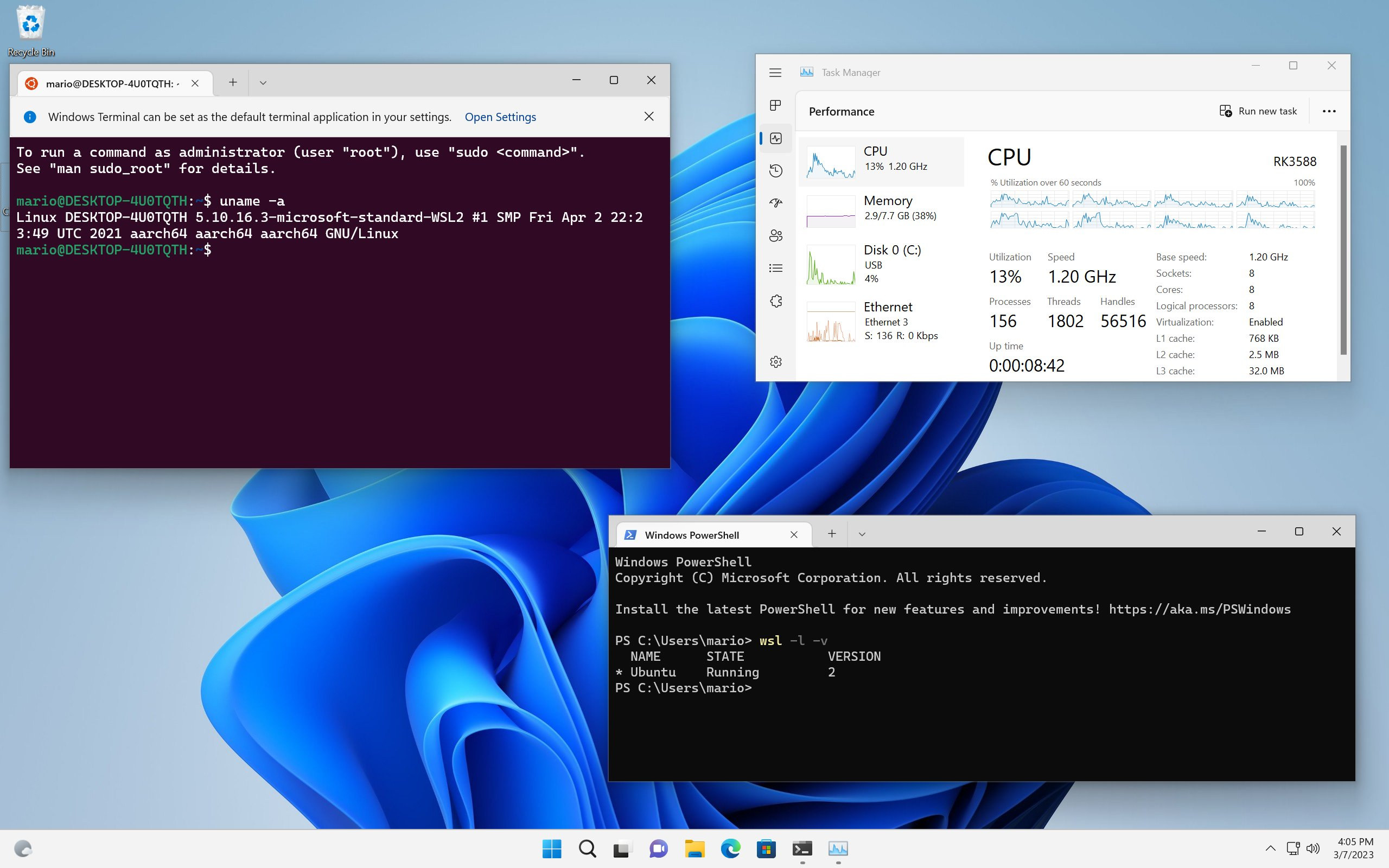Select Ethernet performance entry

coord(881,322)
